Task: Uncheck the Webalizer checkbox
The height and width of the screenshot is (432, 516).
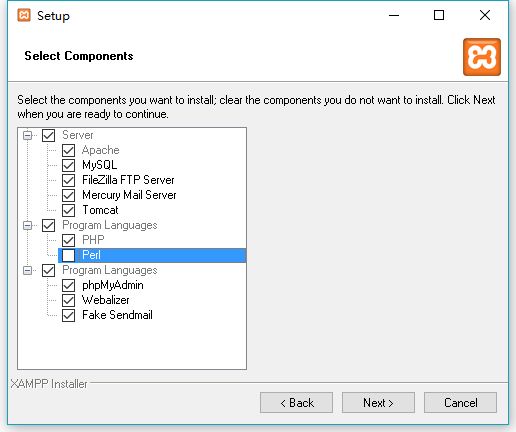Action: (x=68, y=300)
